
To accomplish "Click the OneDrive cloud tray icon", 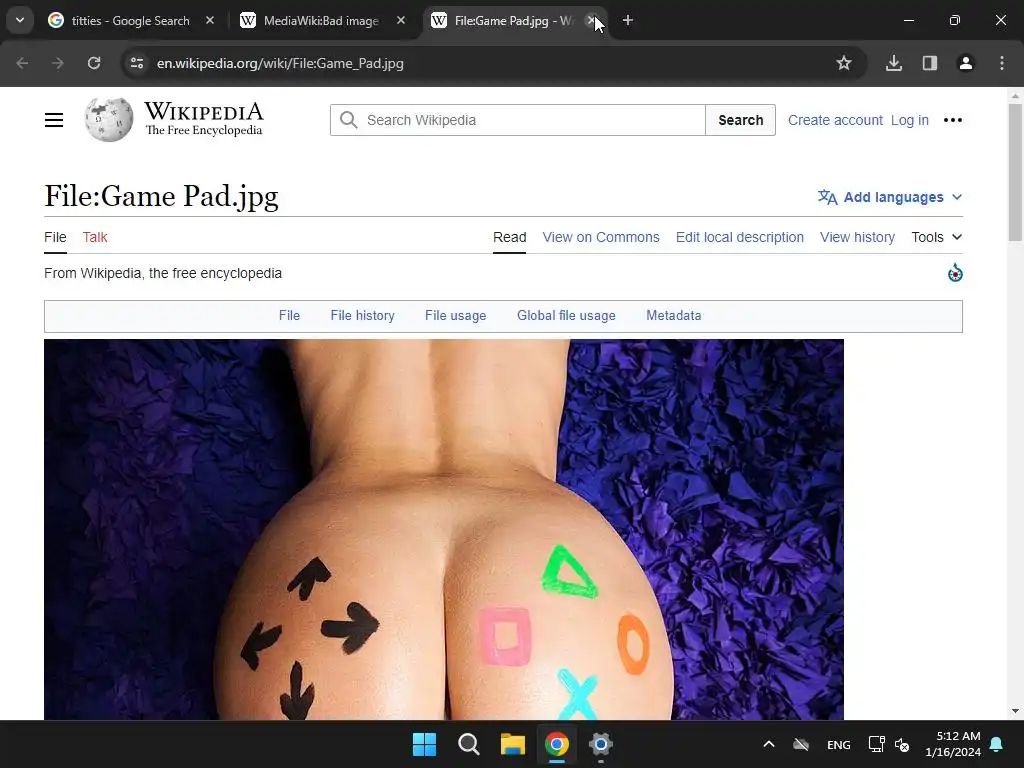I will (x=801, y=744).
